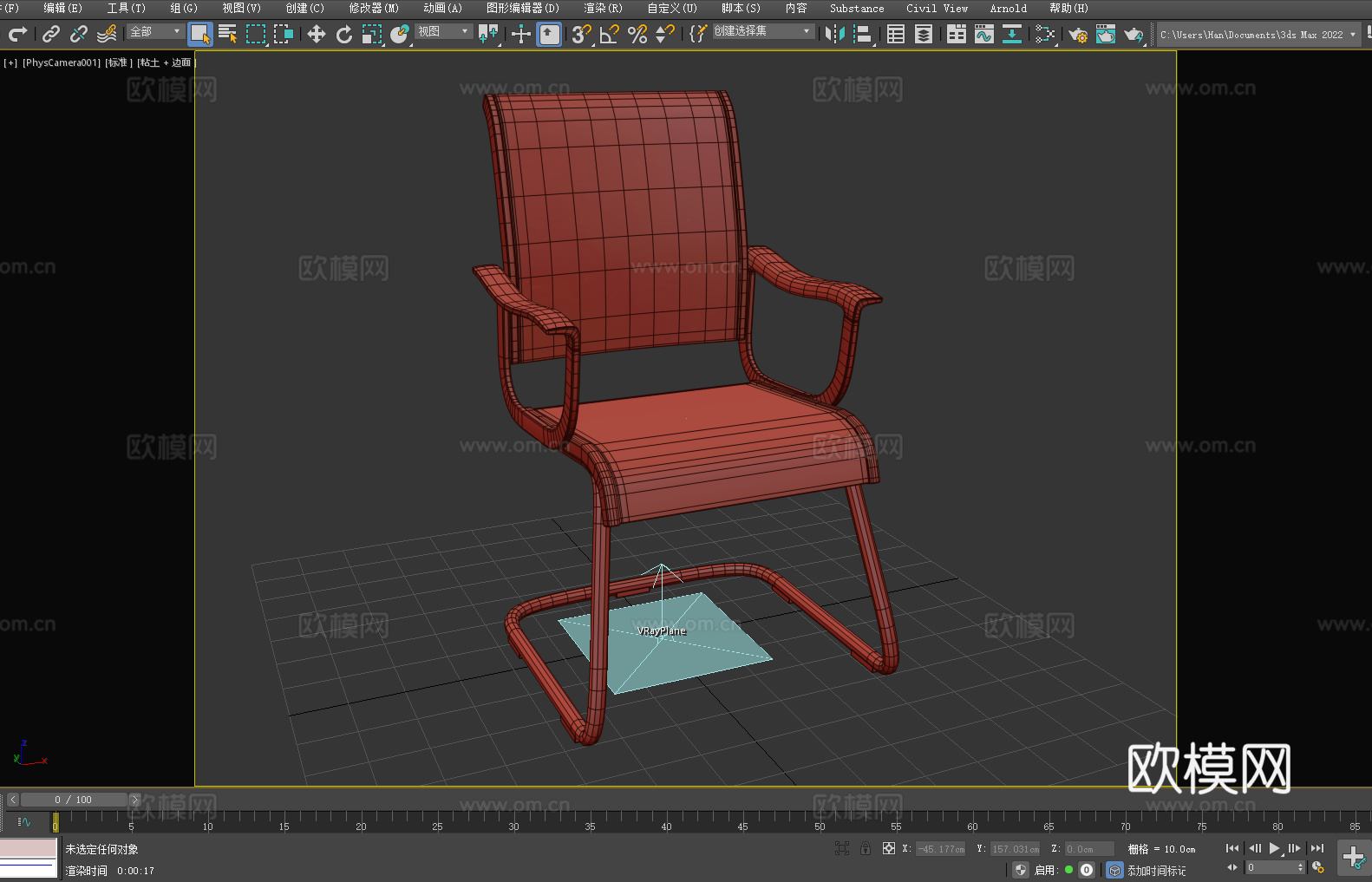
Task: Open the 视图(V) menu
Action: 241,8
